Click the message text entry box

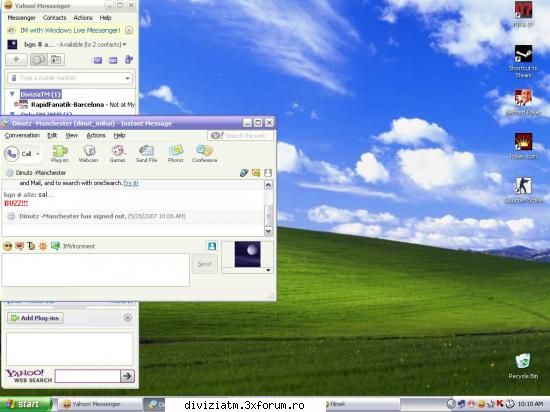(95, 270)
